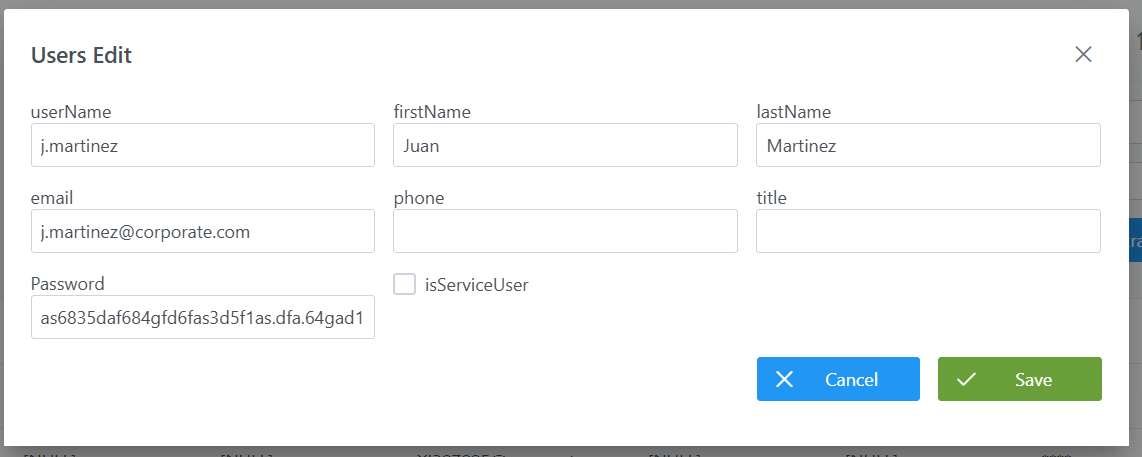Click the firstName label
The width and height of the screenshot is (1142, 457).
[x=432, y=112]
